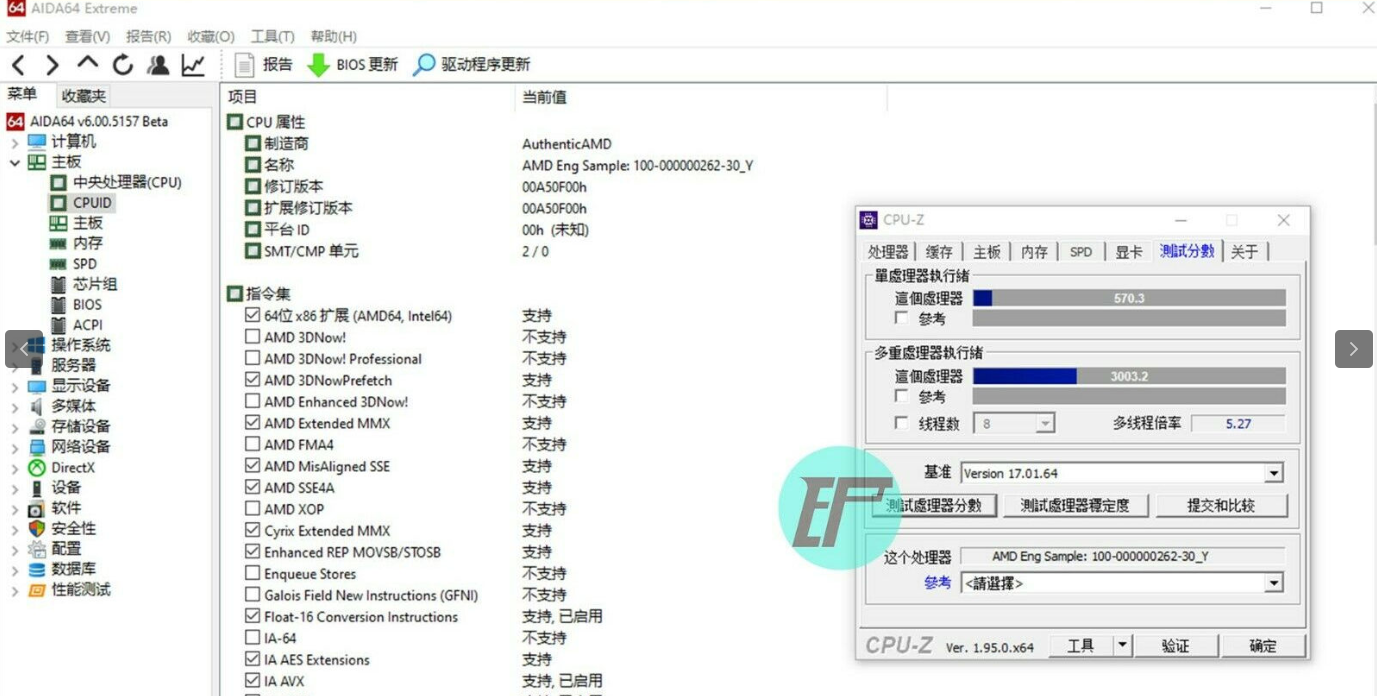The image size is (1377, 696).
Task: Click the 工具 button in CPU-Z
Action: [x=1081, y=646]
